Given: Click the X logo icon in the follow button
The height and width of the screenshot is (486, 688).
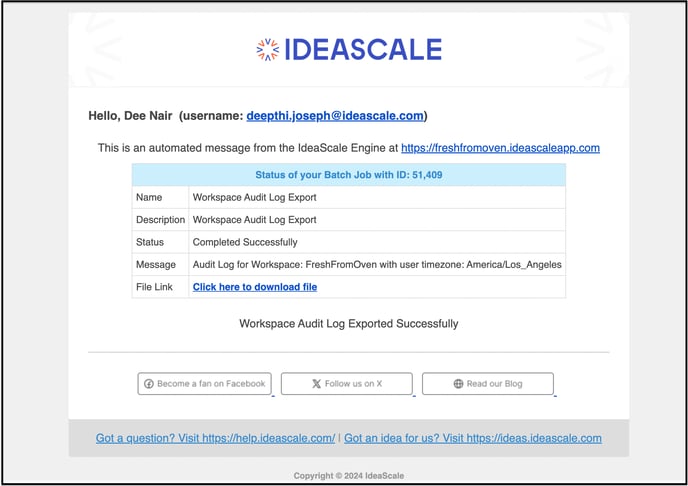Looking at the screenshot, I should pos(316,384).
